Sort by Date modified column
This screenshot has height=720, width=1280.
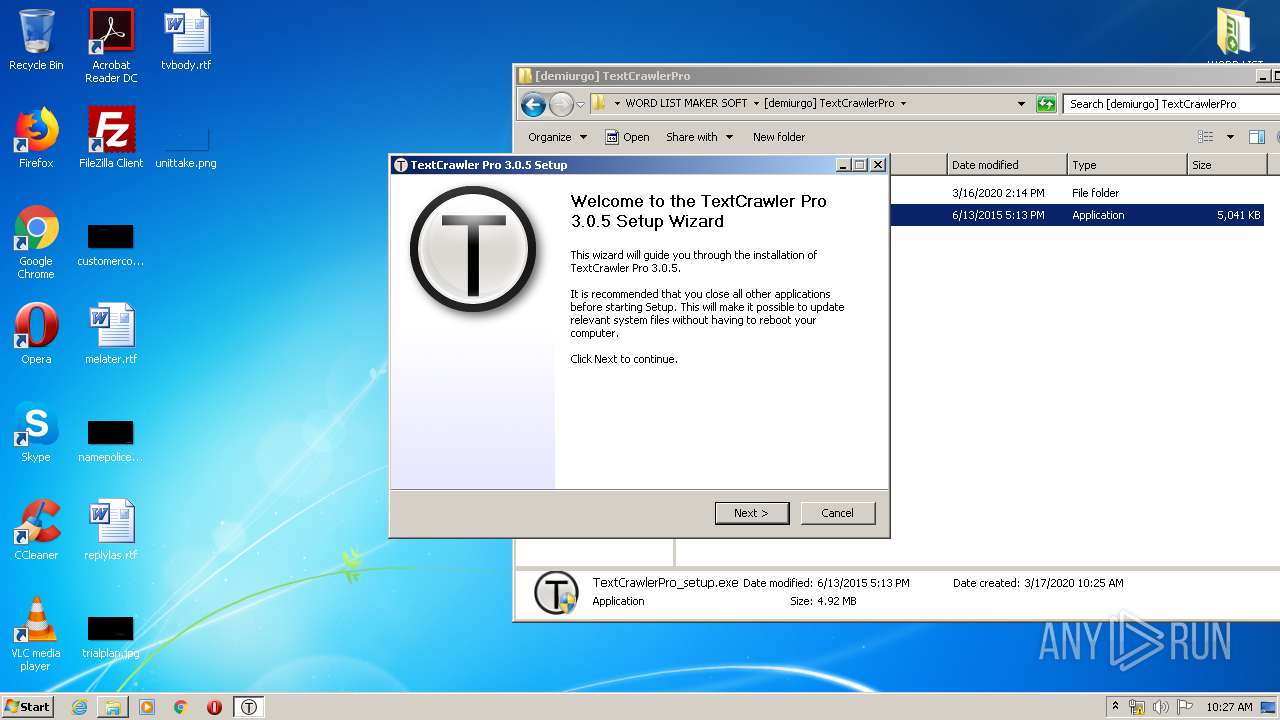tap(1007, 165)
